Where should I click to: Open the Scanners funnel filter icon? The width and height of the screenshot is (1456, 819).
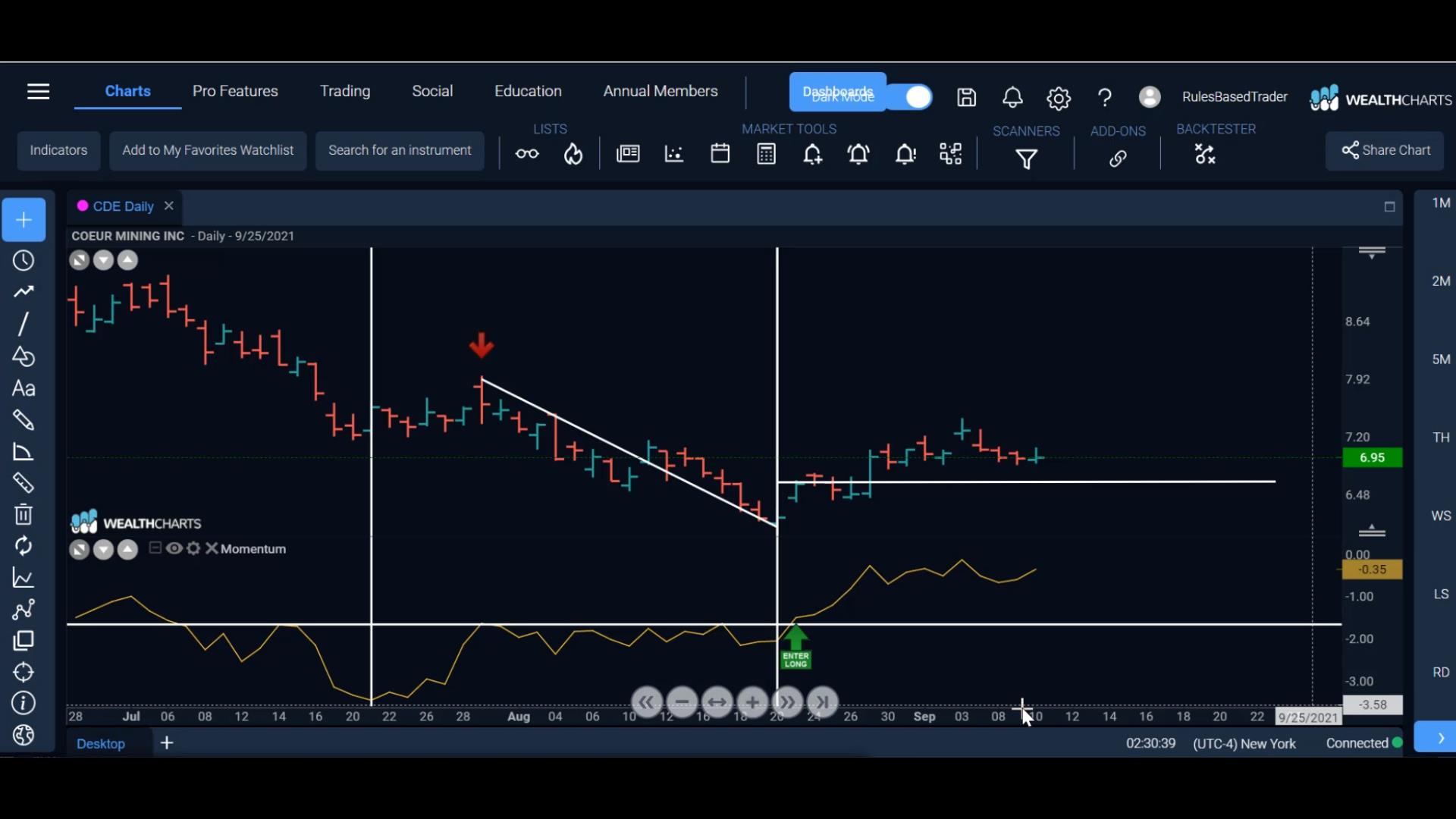point(1026,159)
